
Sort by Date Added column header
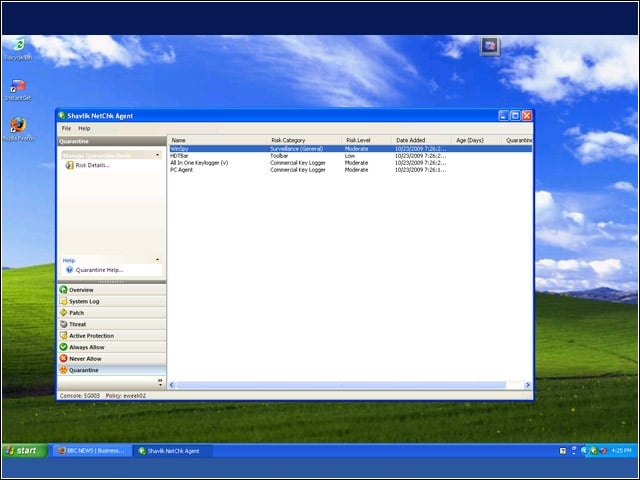point(422,140)
